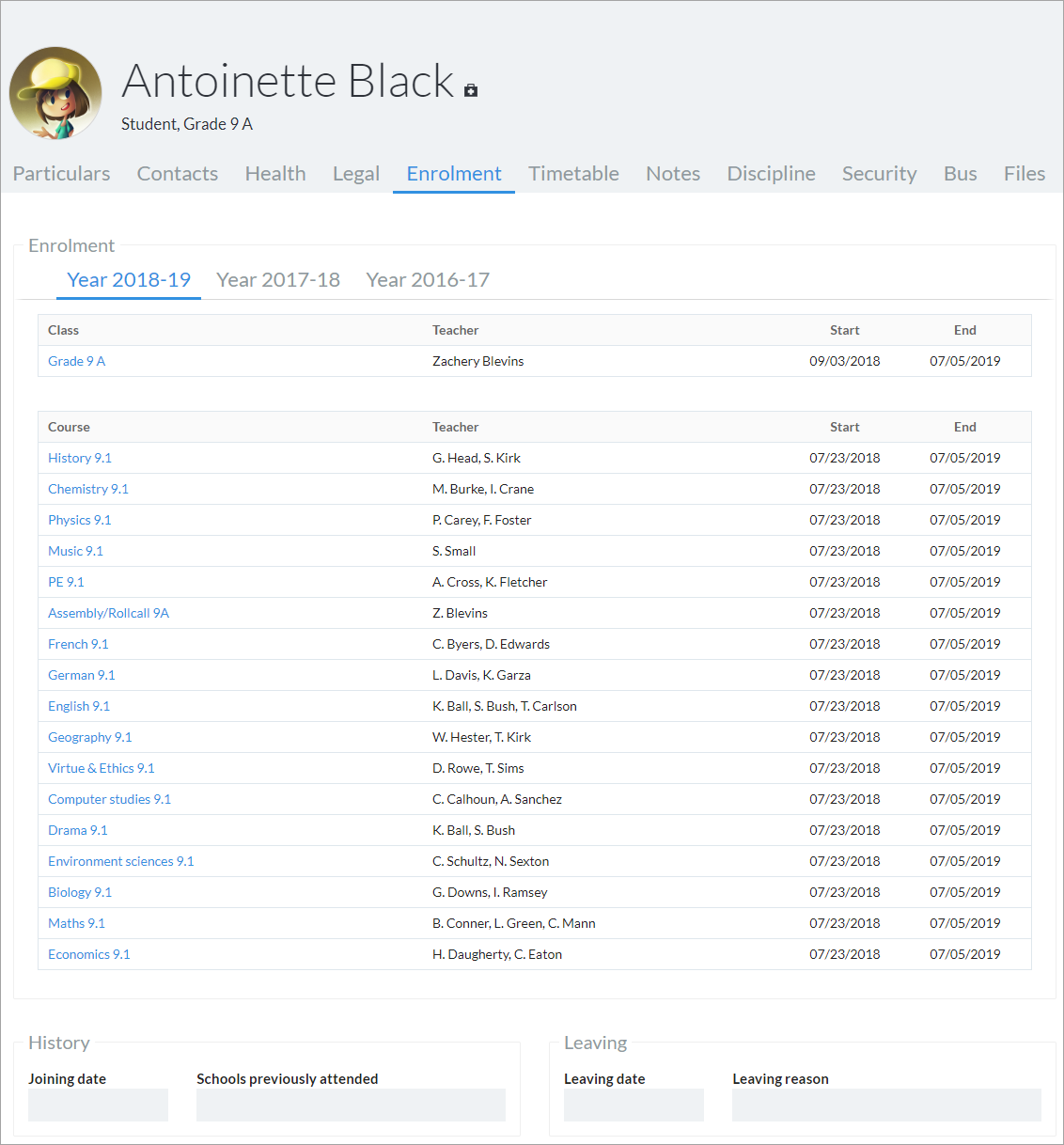1064x1145 pixels.
Task: Open the Grade 9 A class link
Action: 77,361
